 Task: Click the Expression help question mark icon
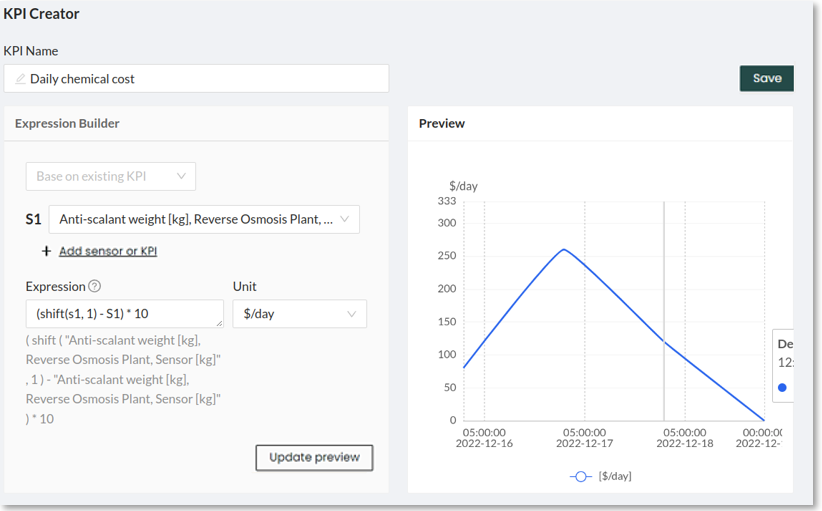tap(95, 286)
